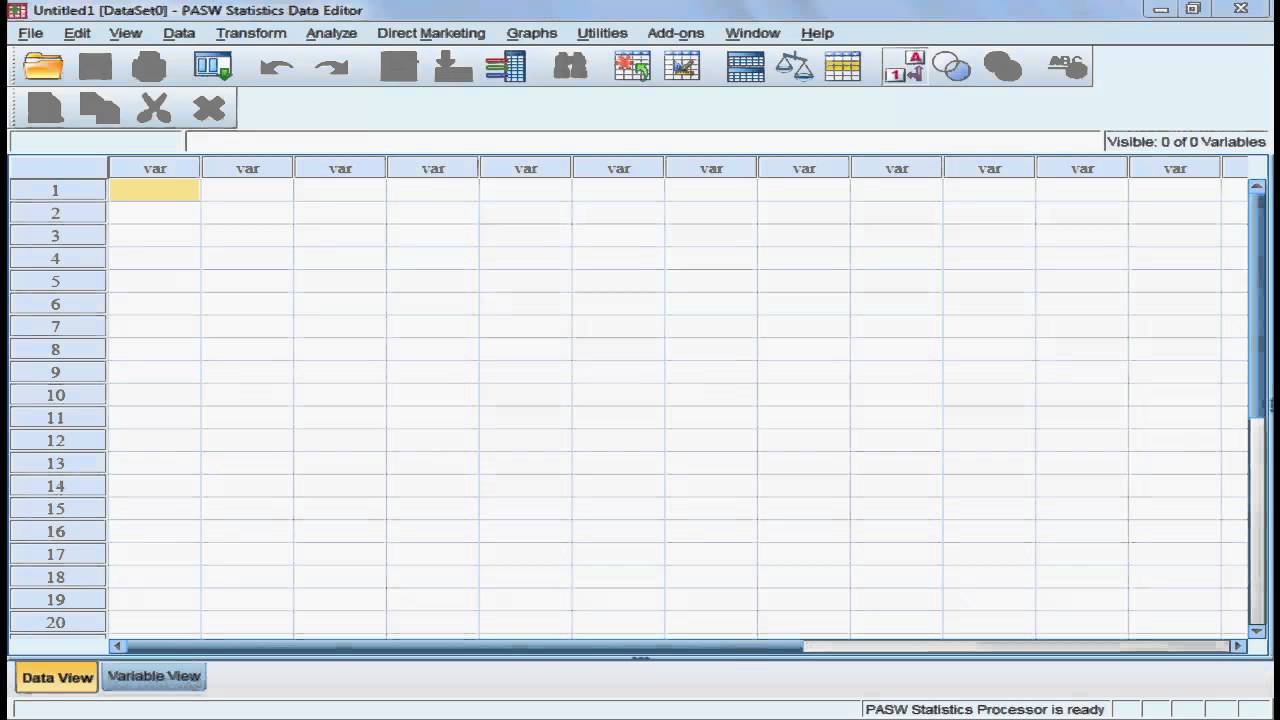Click the Show all variables icon
The width and height of the screenshot is (1280, 720).
point(1003,67)
